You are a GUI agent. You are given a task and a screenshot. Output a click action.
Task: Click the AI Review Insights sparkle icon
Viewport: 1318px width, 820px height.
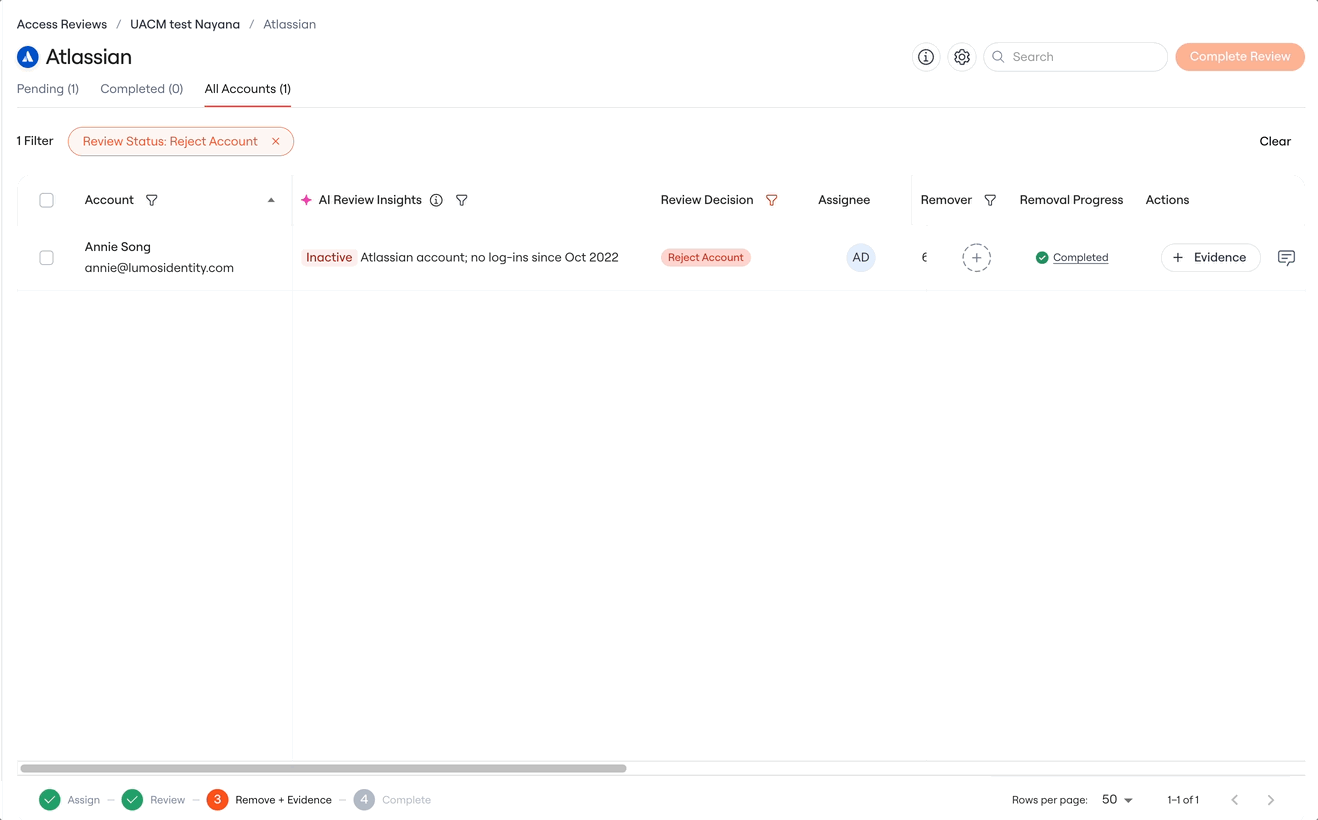click(306, 200)
